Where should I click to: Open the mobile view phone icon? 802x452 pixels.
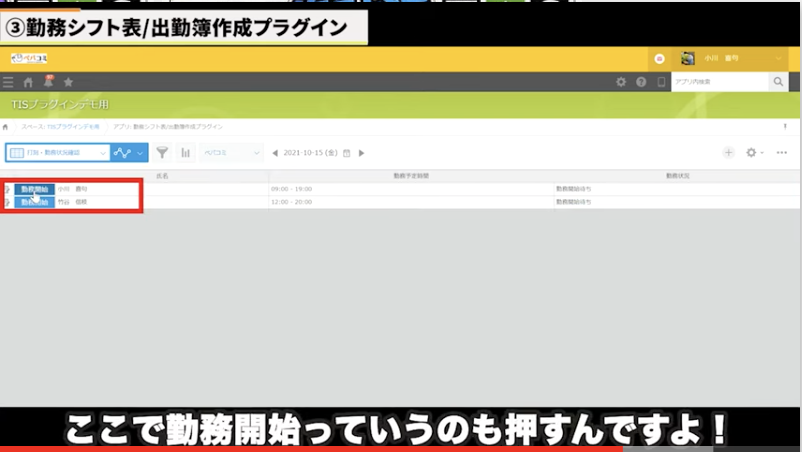660,82
